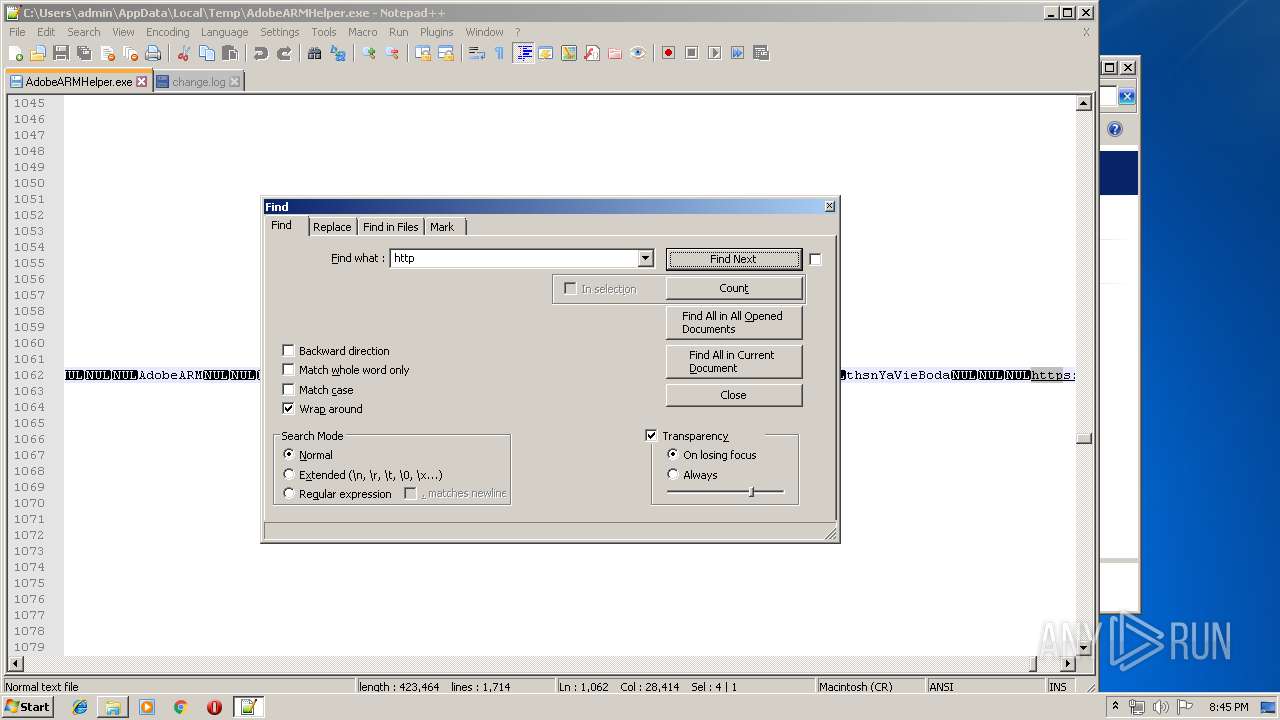Click the Close button in Find dialog
Image resolution: width=1280 pixels, height=720 pixels.
point(734,395)
